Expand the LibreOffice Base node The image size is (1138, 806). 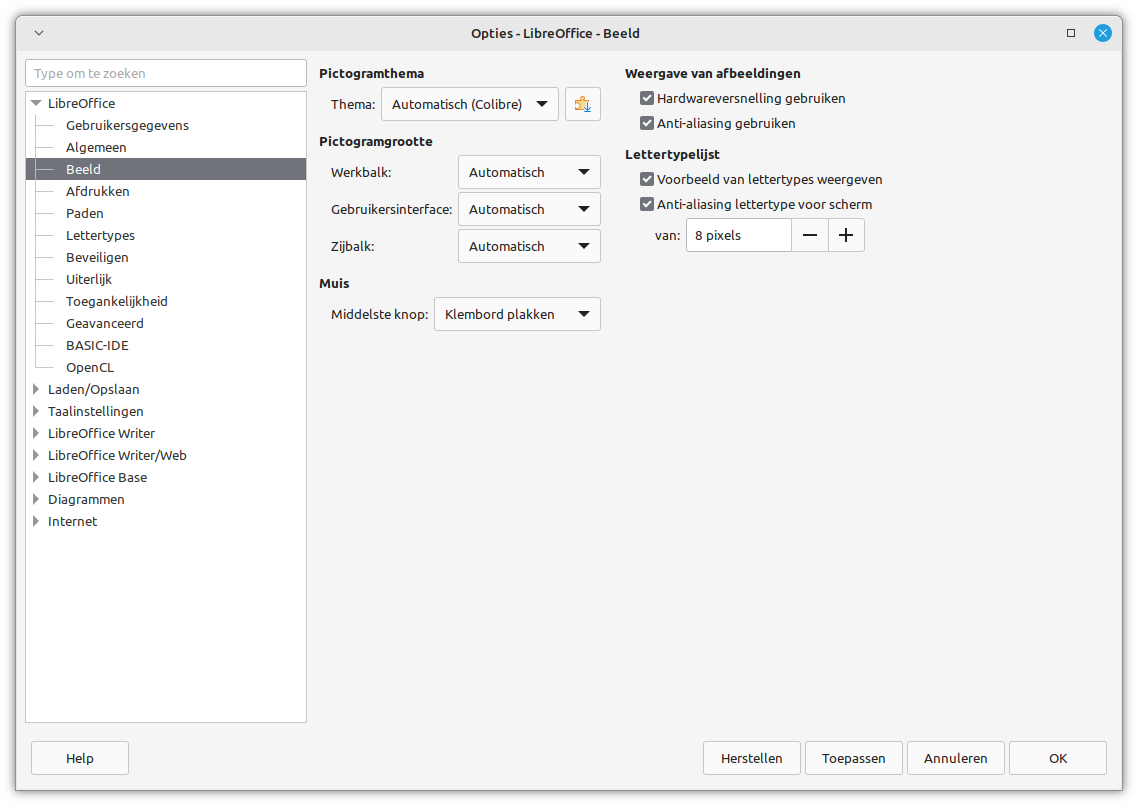pyautogui.click(x=36, y=477)
